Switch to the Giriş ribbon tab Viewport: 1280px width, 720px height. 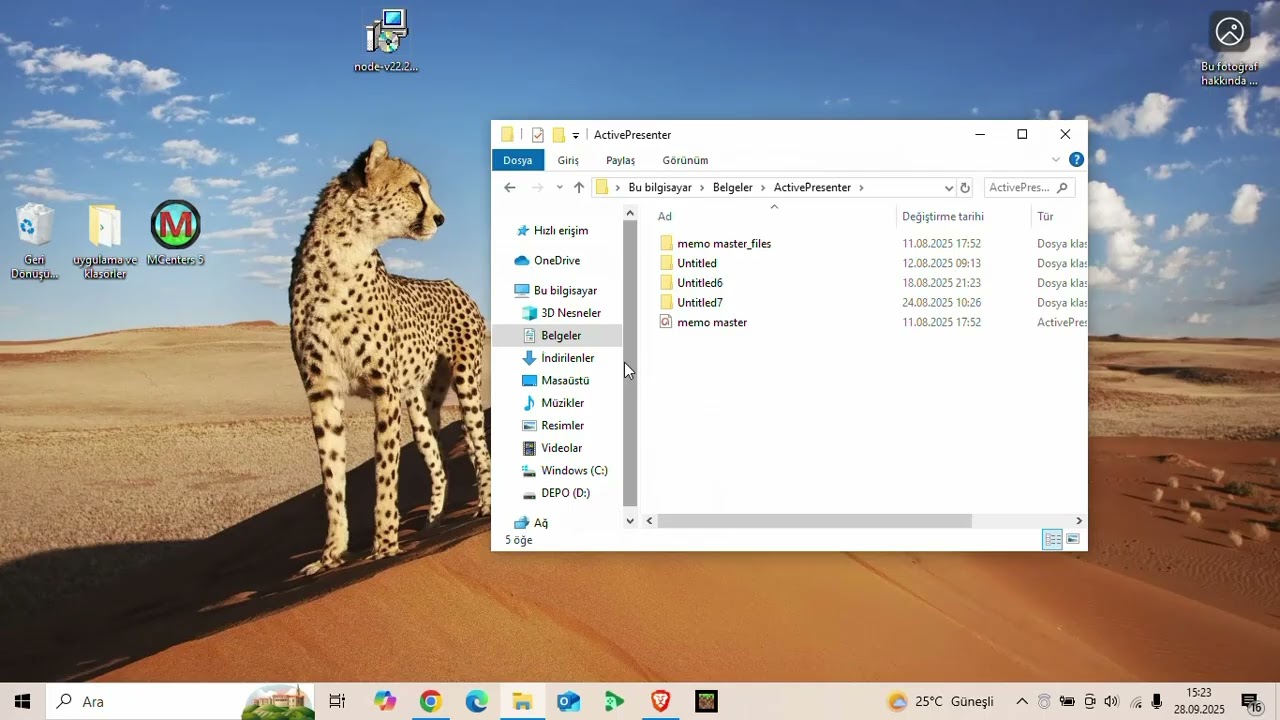(568, 160)
